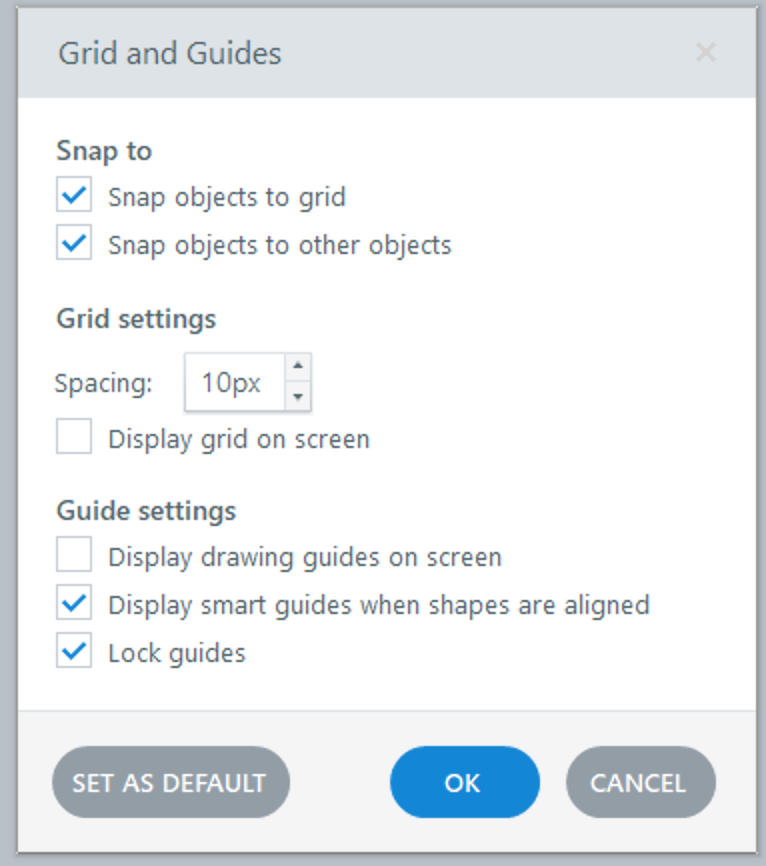Screen dimensions: 766x866
Task: Click the 'Grid settings' section heading
Action: 136,319
